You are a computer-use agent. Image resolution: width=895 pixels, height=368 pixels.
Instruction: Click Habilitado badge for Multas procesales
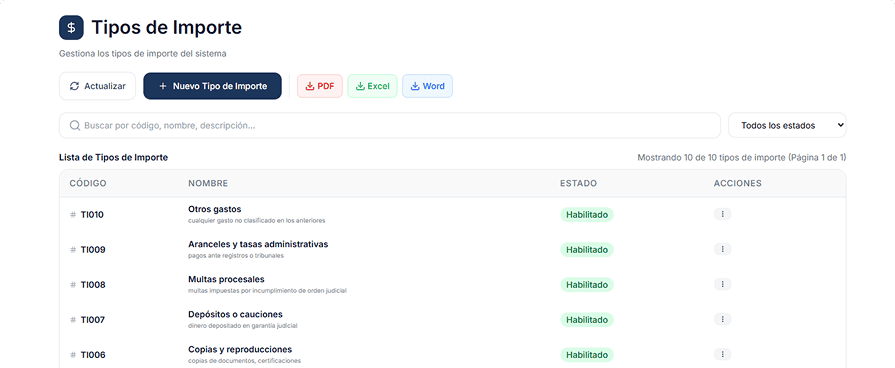587,285
